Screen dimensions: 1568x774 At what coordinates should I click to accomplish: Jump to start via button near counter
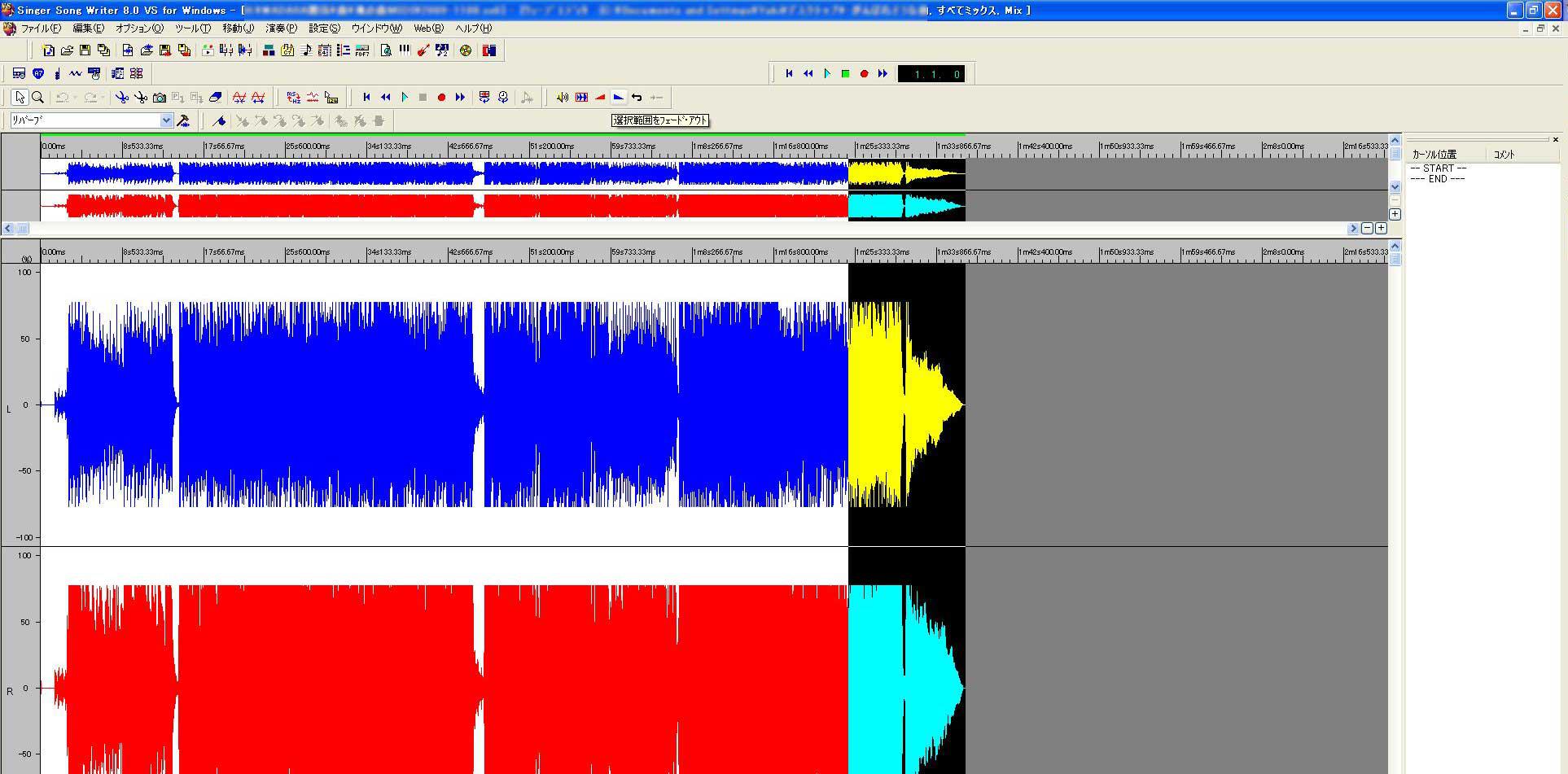[789, 74]
